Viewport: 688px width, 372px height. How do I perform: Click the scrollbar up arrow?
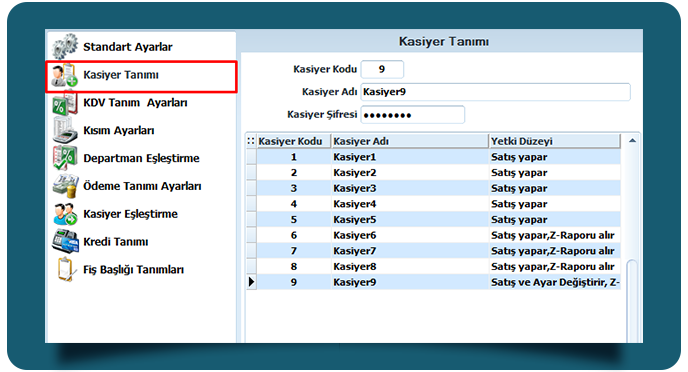tap(632, 141)
